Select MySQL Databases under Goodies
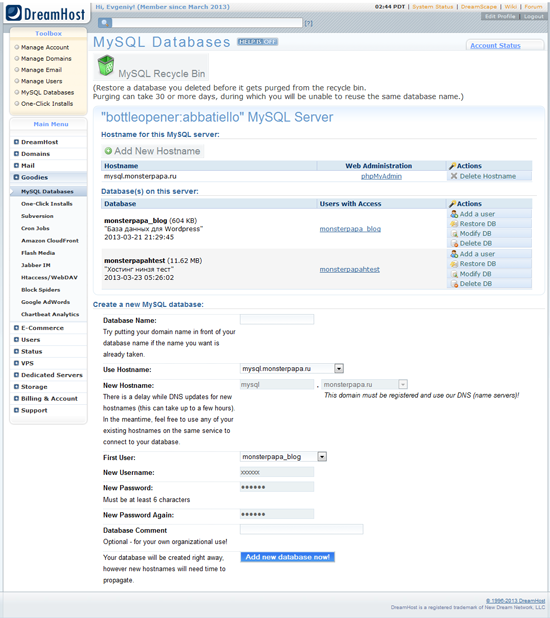This screenshot has height=618, width=550. point(47,192)
